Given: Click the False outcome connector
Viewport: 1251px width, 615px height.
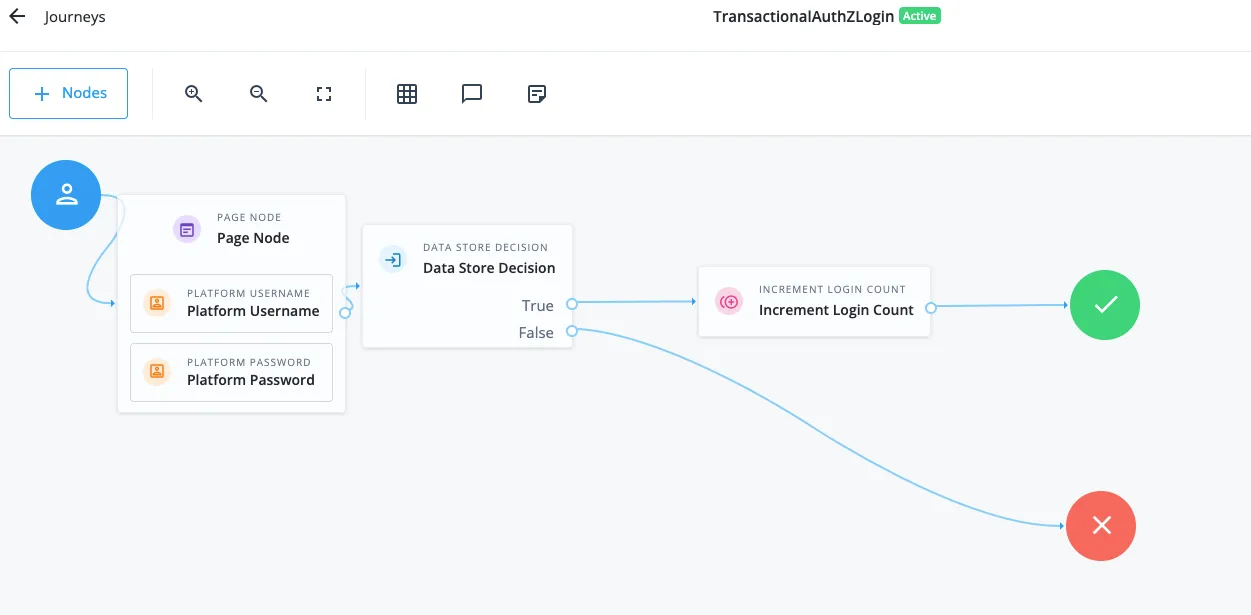Looking at the screenshot, I should point(571,331).
